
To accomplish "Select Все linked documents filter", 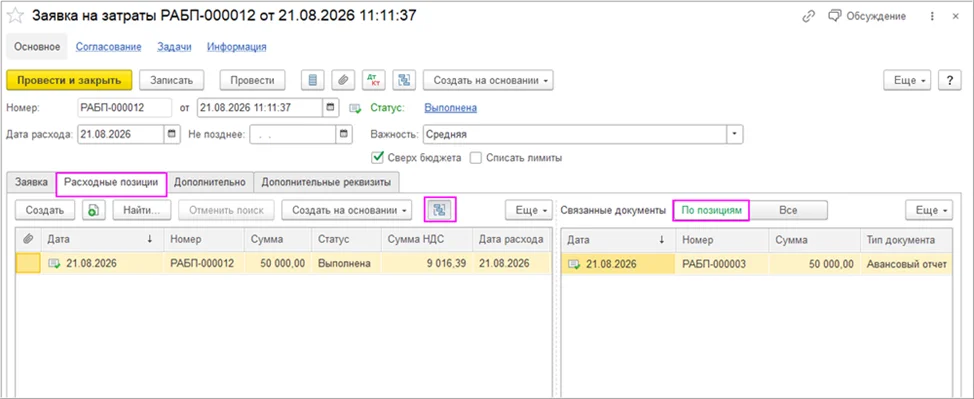I will point(788,210).
